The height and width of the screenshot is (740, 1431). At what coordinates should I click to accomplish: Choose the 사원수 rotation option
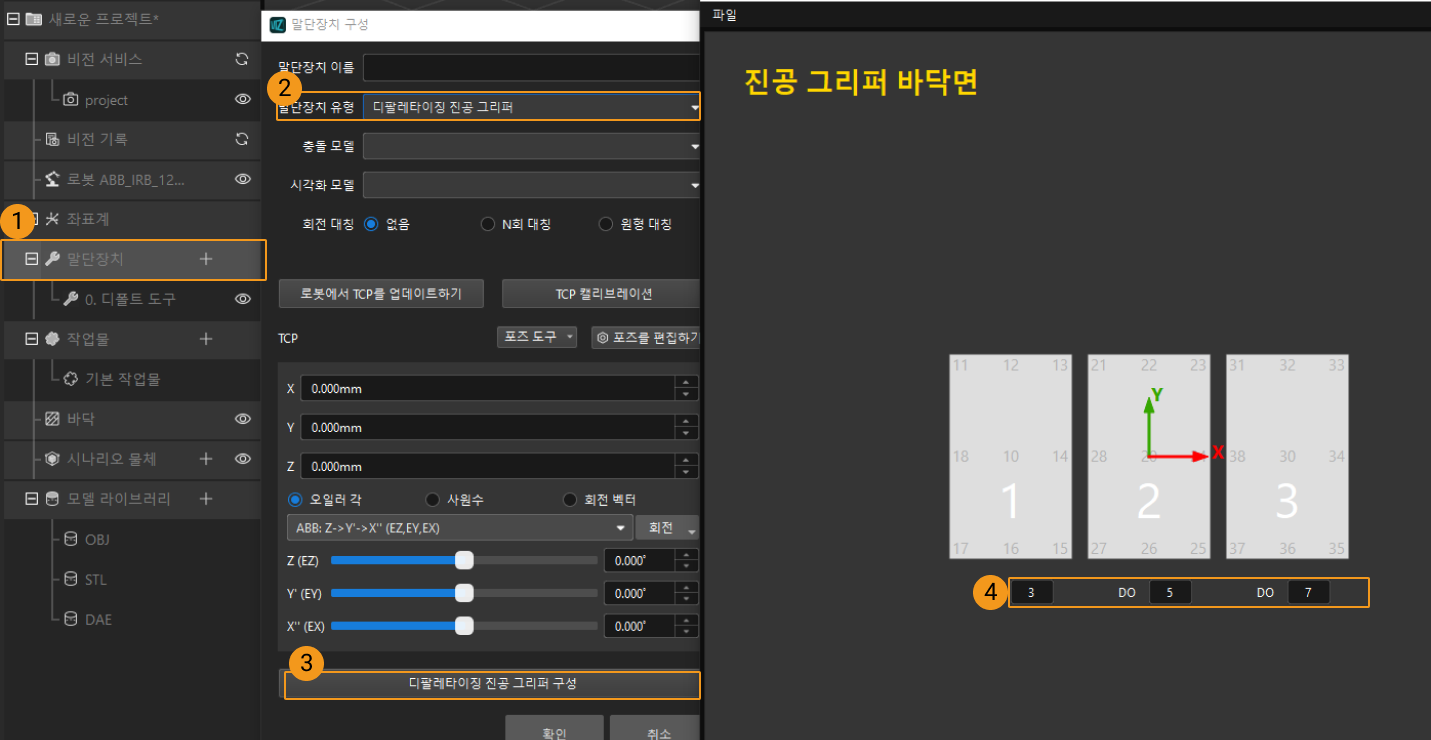pyautogui.click(x=433, y=499)
